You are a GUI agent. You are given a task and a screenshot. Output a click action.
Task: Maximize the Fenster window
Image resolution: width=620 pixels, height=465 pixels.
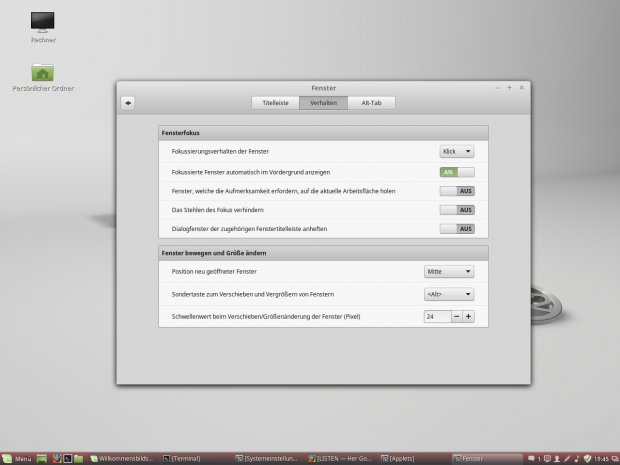point(509,88)
